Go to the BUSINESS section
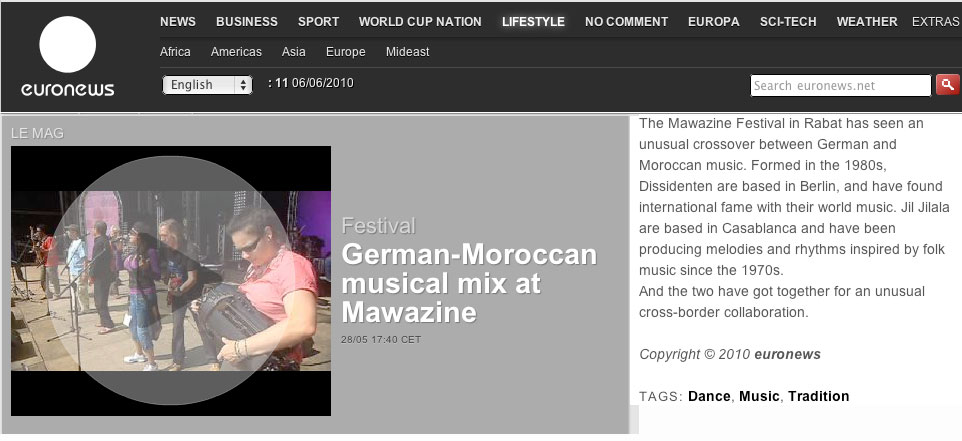The width and height of the screenshot is (962, 441). (247, 21)
